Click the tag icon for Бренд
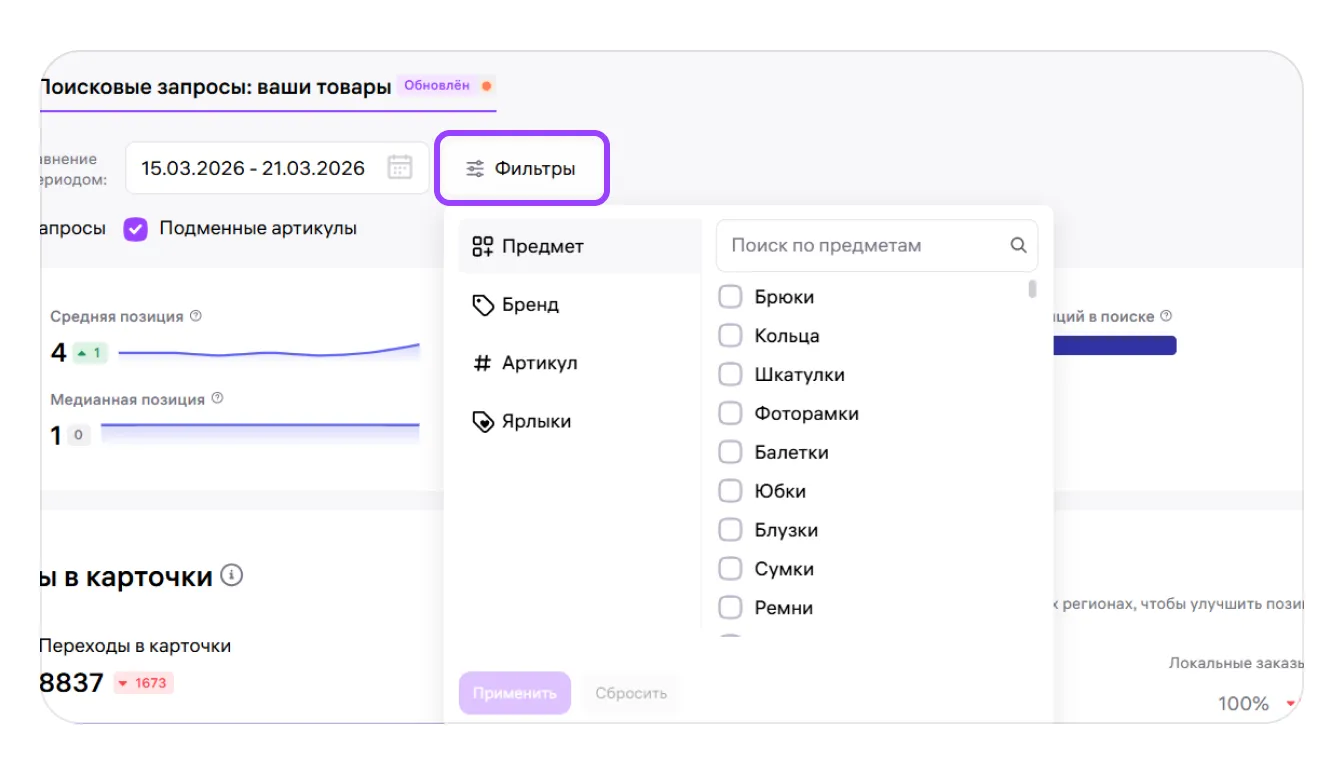The height and width of the screenshot is (774, 1344). 483,305
